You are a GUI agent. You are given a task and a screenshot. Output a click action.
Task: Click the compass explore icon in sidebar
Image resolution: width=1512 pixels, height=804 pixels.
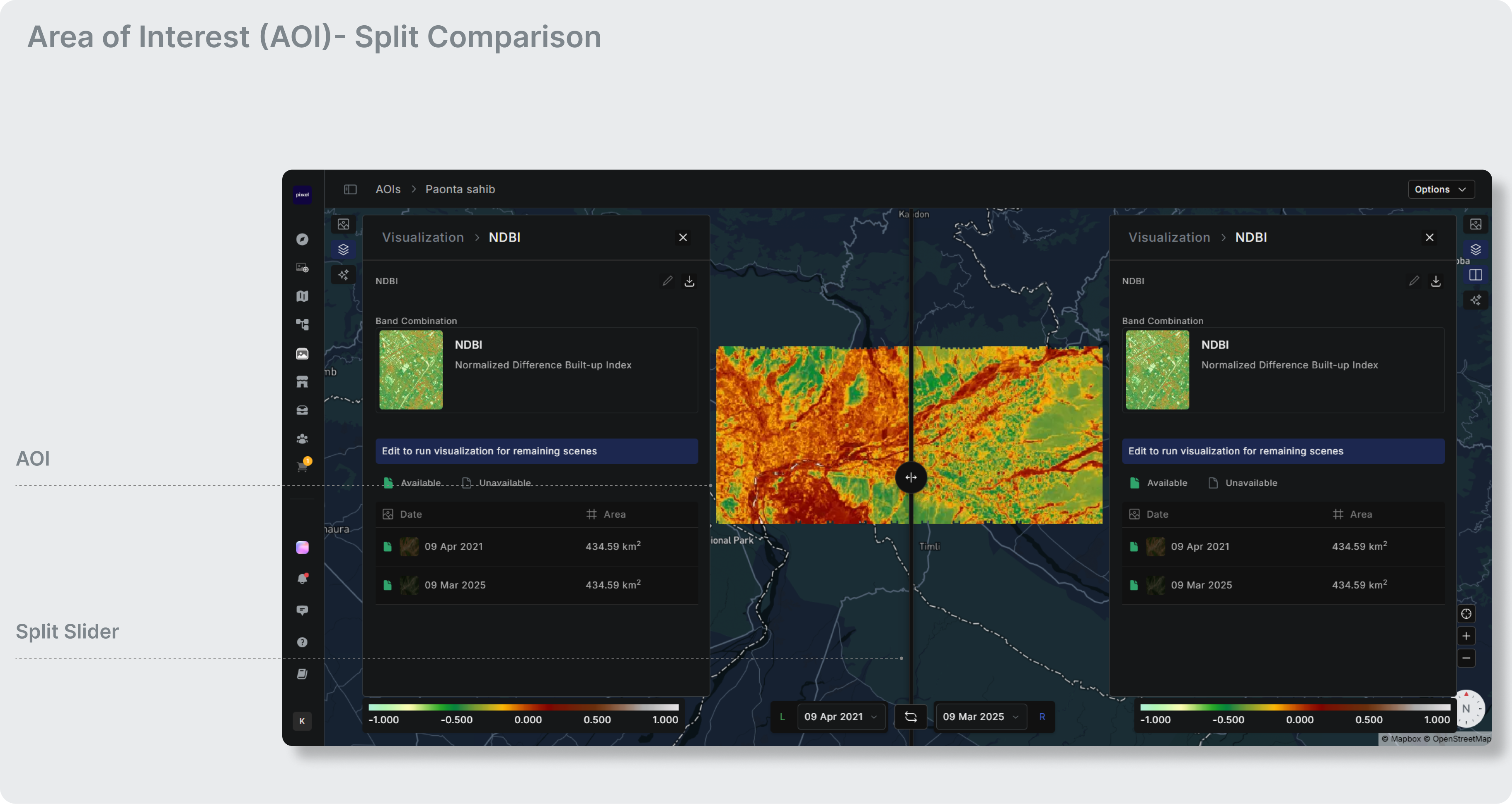click(x=302, y=240)
